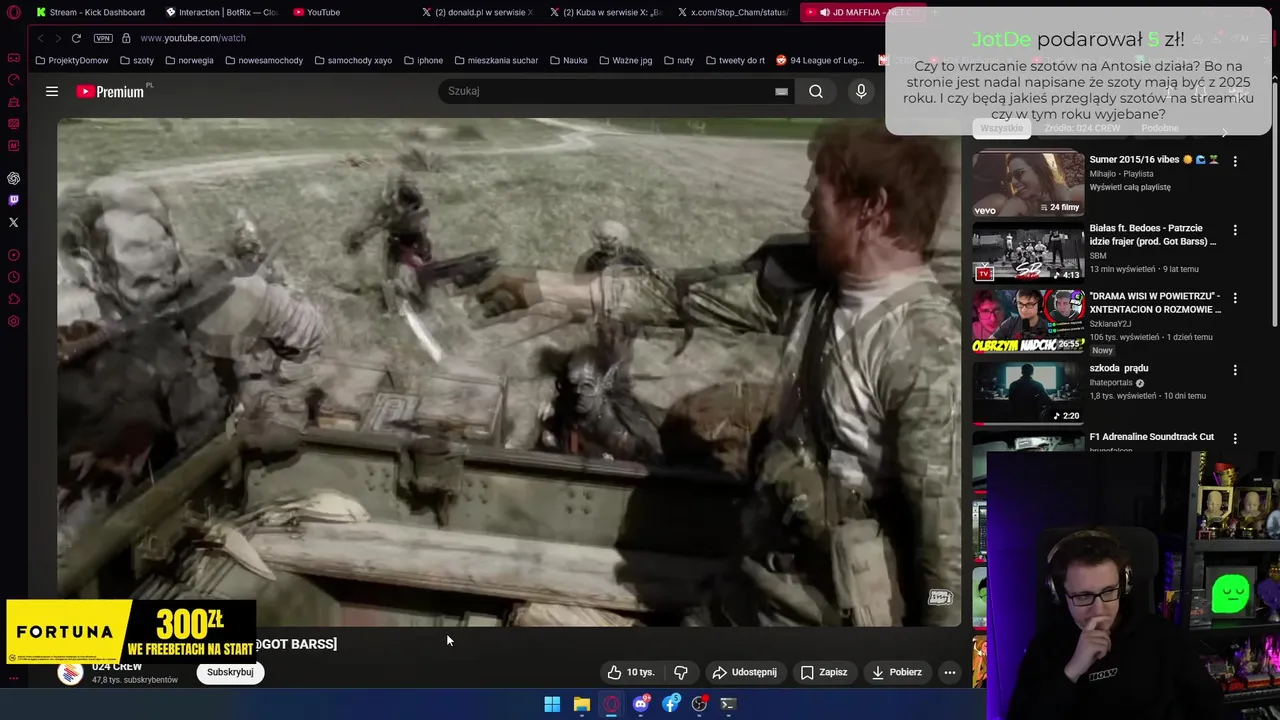Open the iphone bookmark folder
Image resolution: width=1280 pixels, height=720 pixels.
[x=424, y=60]
